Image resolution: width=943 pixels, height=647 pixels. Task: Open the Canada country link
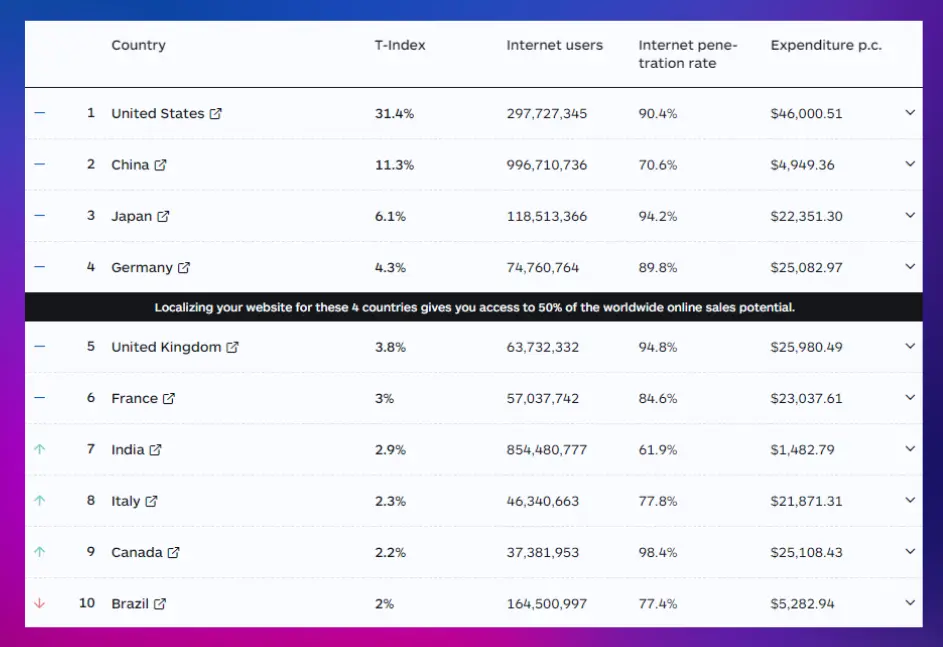click(x=136, y=552)
